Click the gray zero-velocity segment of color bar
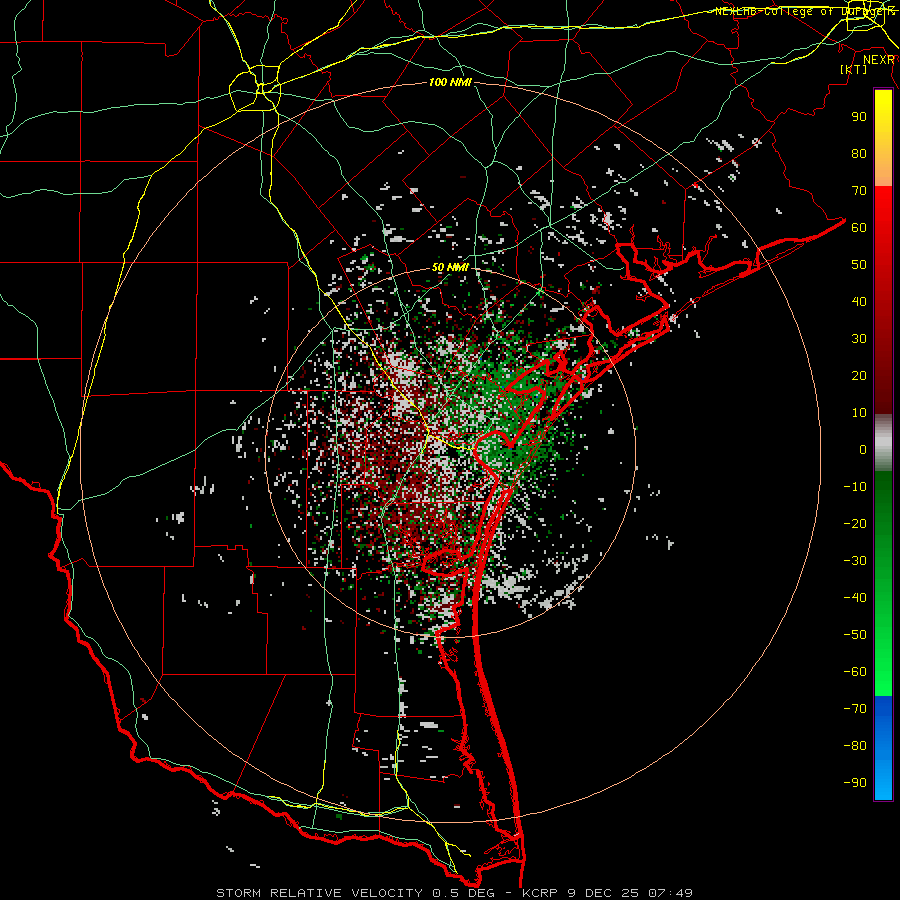 pyautogui.click(x=883, y=443)
